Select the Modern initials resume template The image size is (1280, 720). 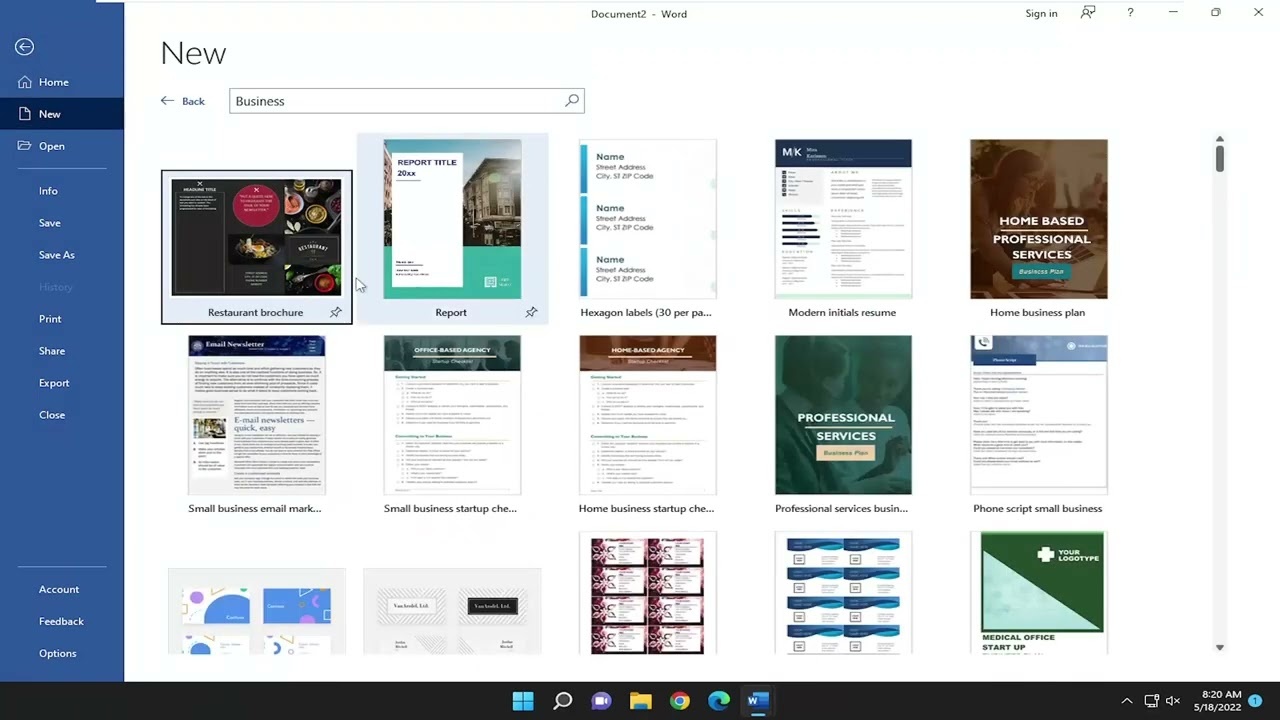[842, 218]
